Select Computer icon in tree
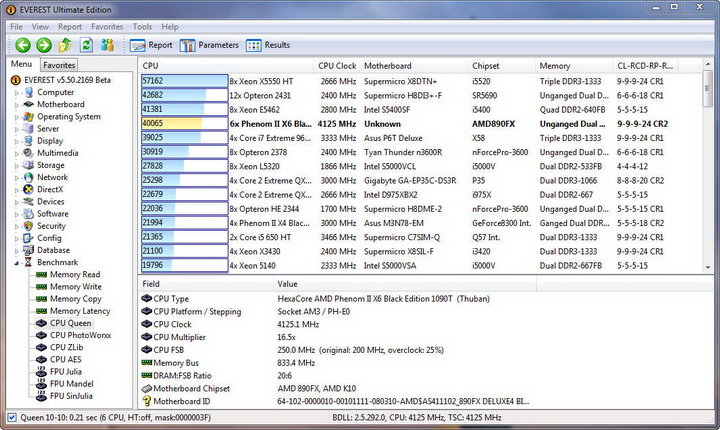This screenshot has height=430, width=720. [x=29, y=92]
